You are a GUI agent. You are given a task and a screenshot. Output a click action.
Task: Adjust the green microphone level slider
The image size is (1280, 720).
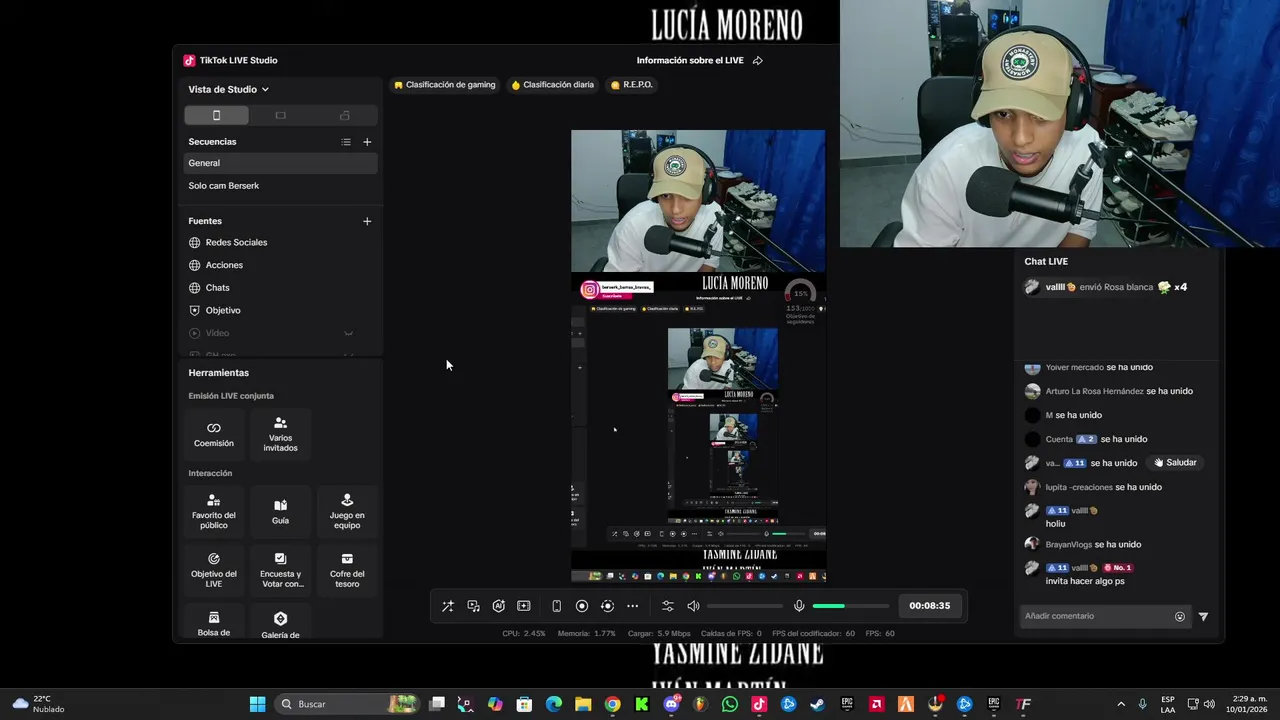click(850, 606)
